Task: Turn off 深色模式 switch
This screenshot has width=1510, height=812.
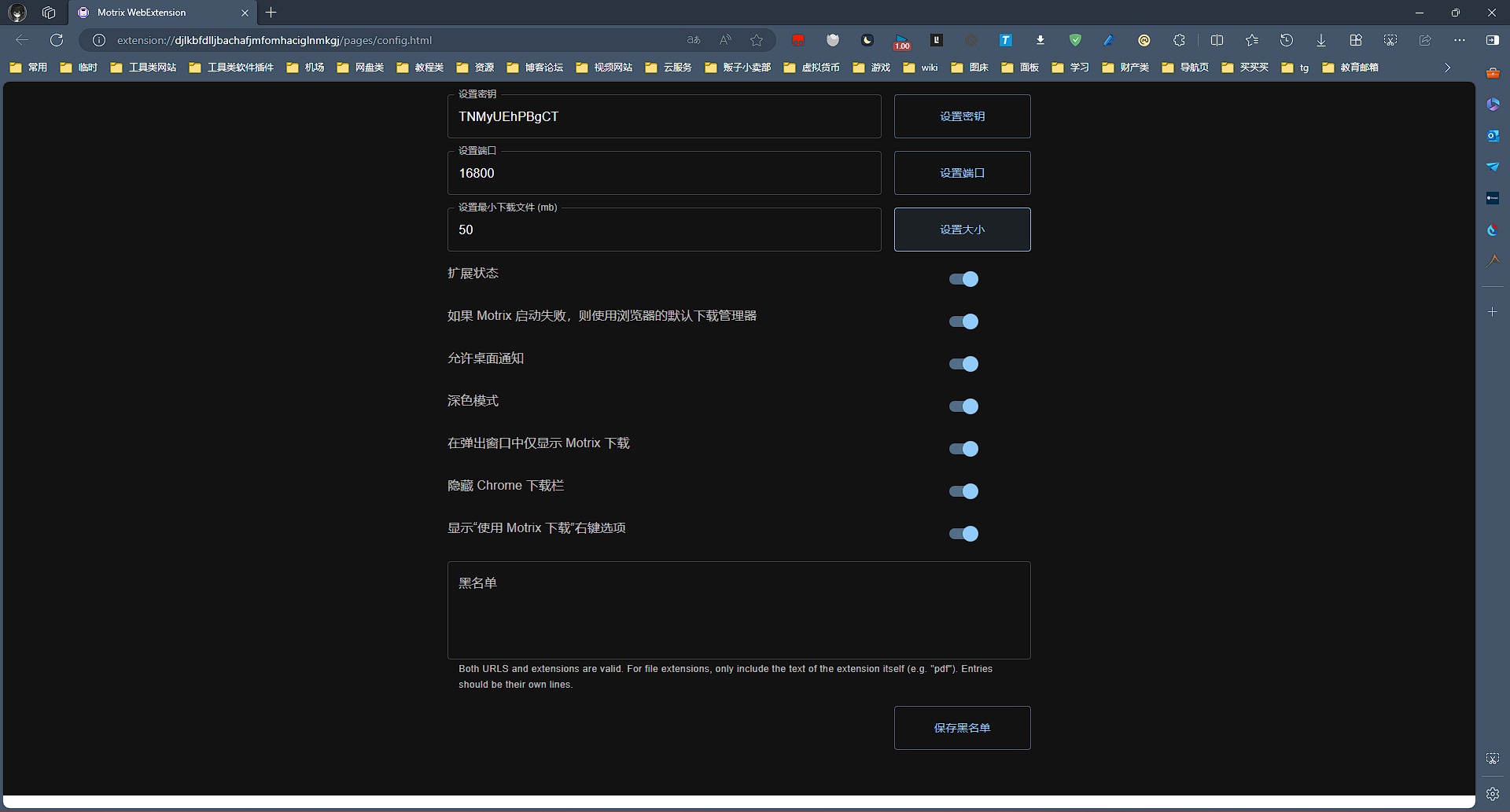Action: pos(963,406)
